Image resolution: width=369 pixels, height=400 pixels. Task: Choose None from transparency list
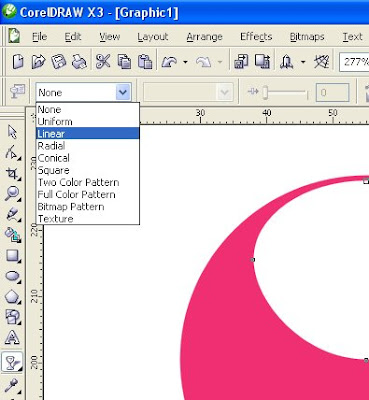(88, 109)
